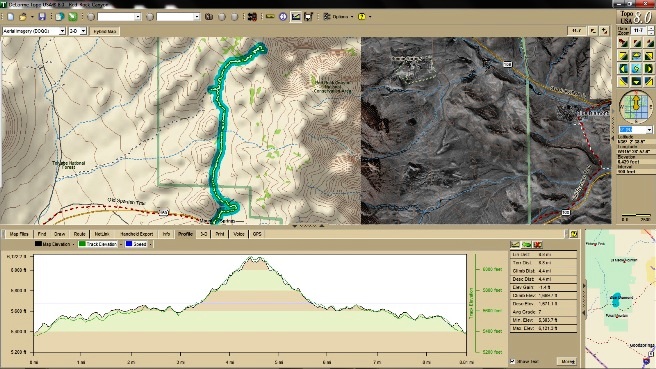Image resolution: width=656 pixels, height=369 pixels.
Task: Click the Profile graph toolbar icon
Action: [x=296, y=17]
